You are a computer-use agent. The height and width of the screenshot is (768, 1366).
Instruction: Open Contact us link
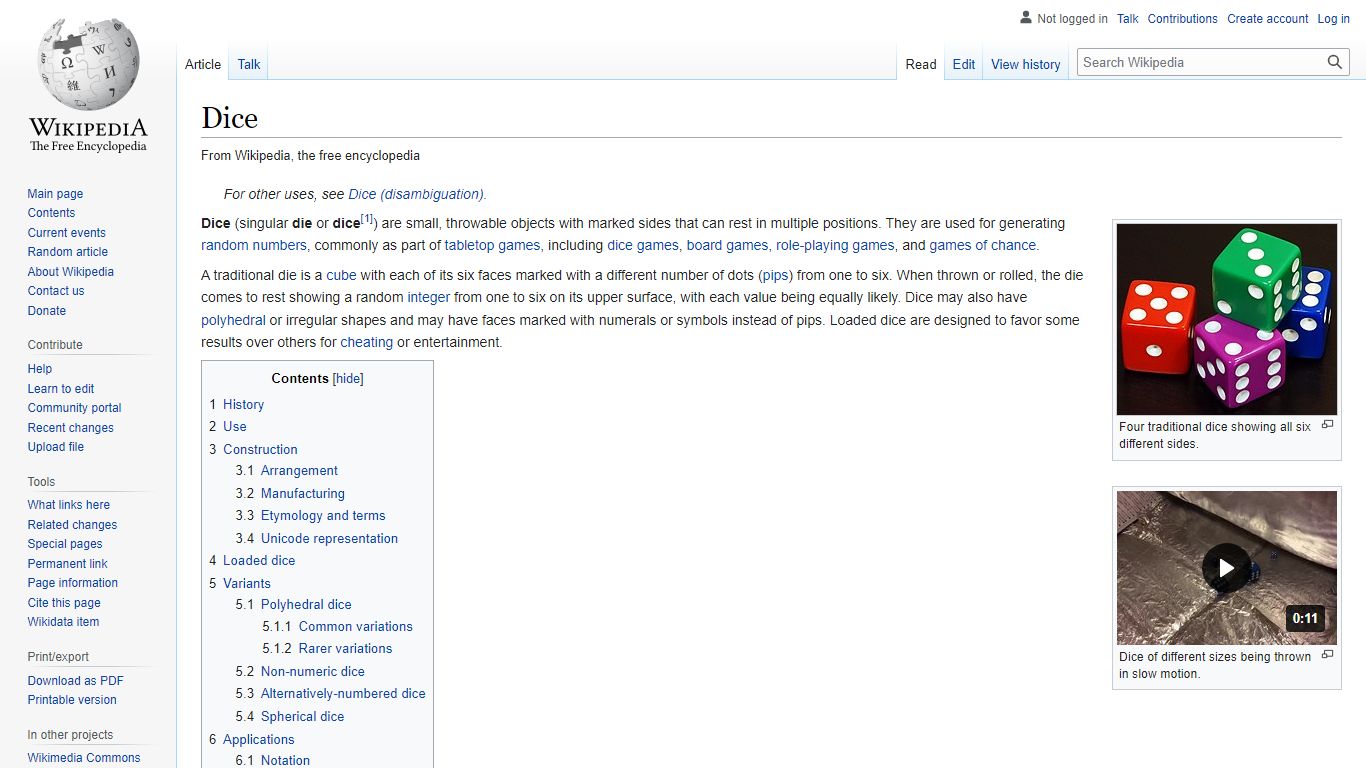click(56, 291)
